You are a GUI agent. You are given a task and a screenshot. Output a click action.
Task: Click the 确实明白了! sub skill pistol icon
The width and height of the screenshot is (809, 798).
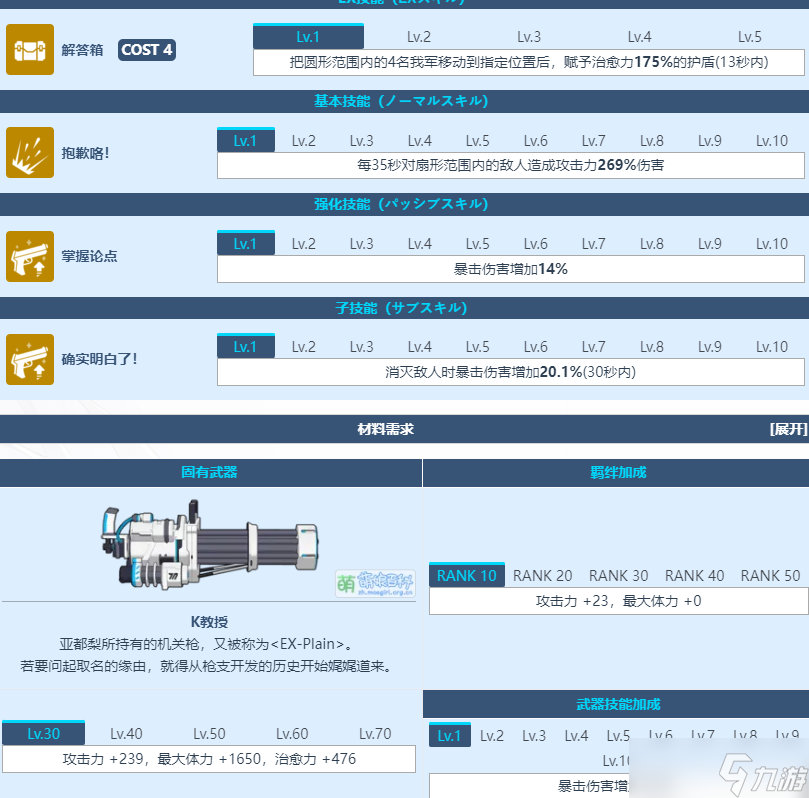(x=30, y=358)
